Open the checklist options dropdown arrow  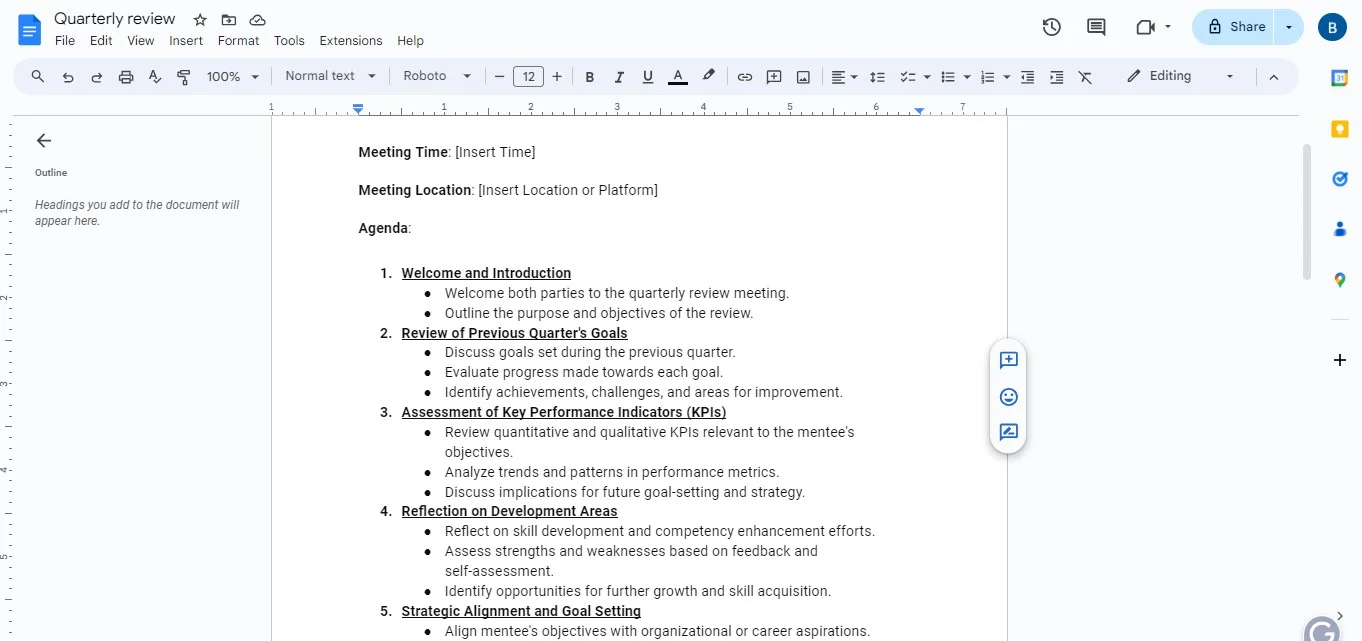point(927,77)
